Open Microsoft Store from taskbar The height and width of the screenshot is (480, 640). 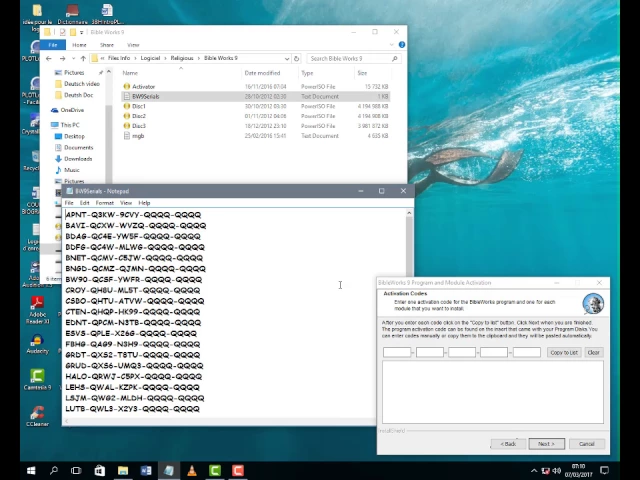(x=100, y=471)
